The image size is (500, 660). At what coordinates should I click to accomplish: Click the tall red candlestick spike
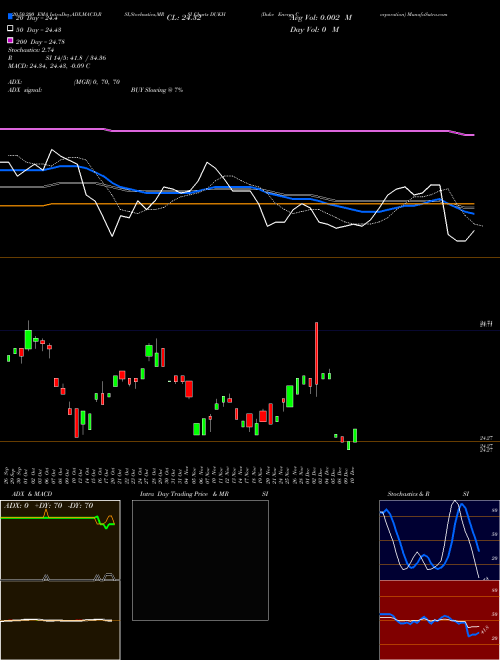[x=316, y=354]
